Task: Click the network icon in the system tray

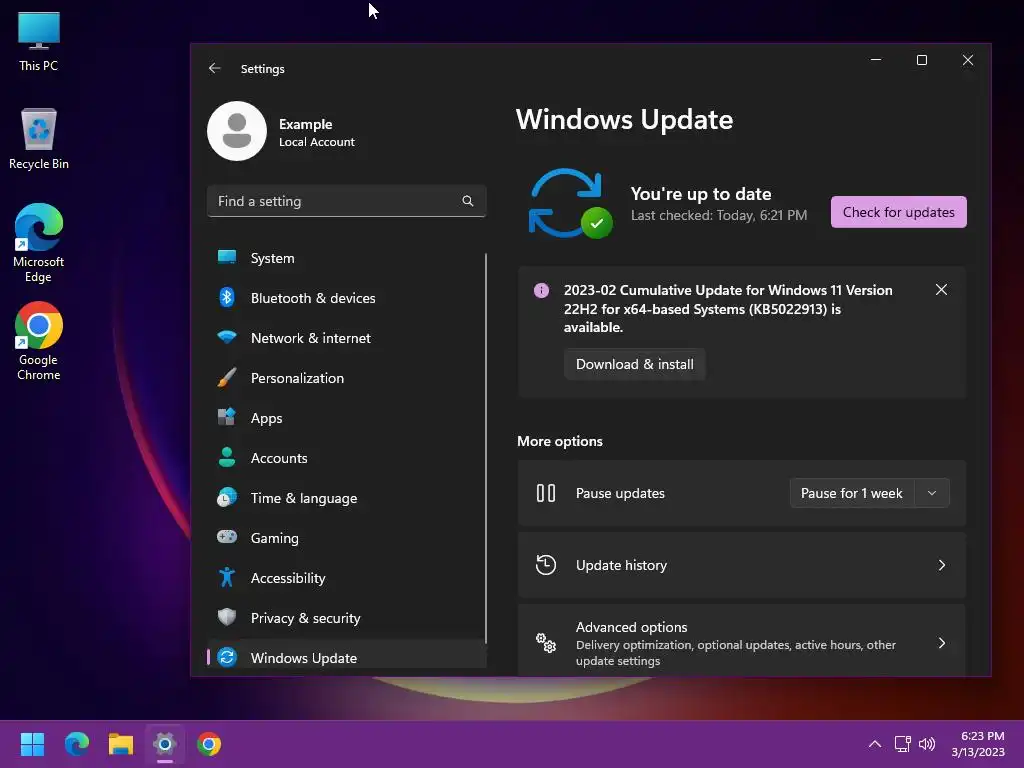Action: tap(903, 744)
